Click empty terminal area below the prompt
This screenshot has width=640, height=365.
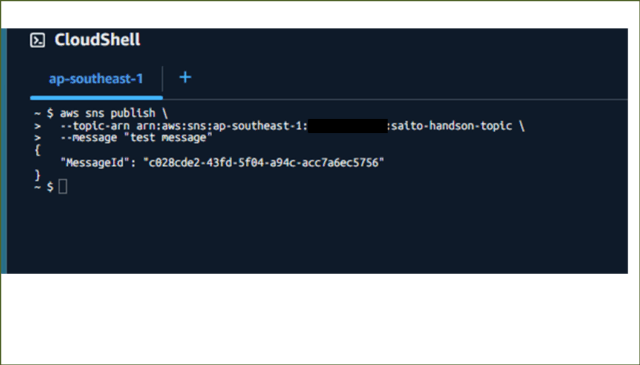pos(317,233)
